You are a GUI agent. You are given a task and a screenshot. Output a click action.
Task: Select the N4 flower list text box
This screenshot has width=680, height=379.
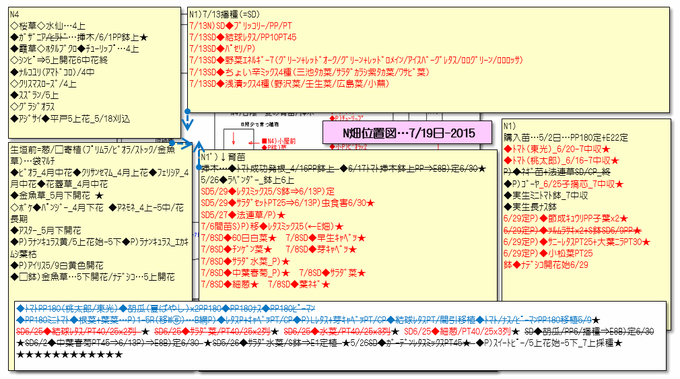95,73
